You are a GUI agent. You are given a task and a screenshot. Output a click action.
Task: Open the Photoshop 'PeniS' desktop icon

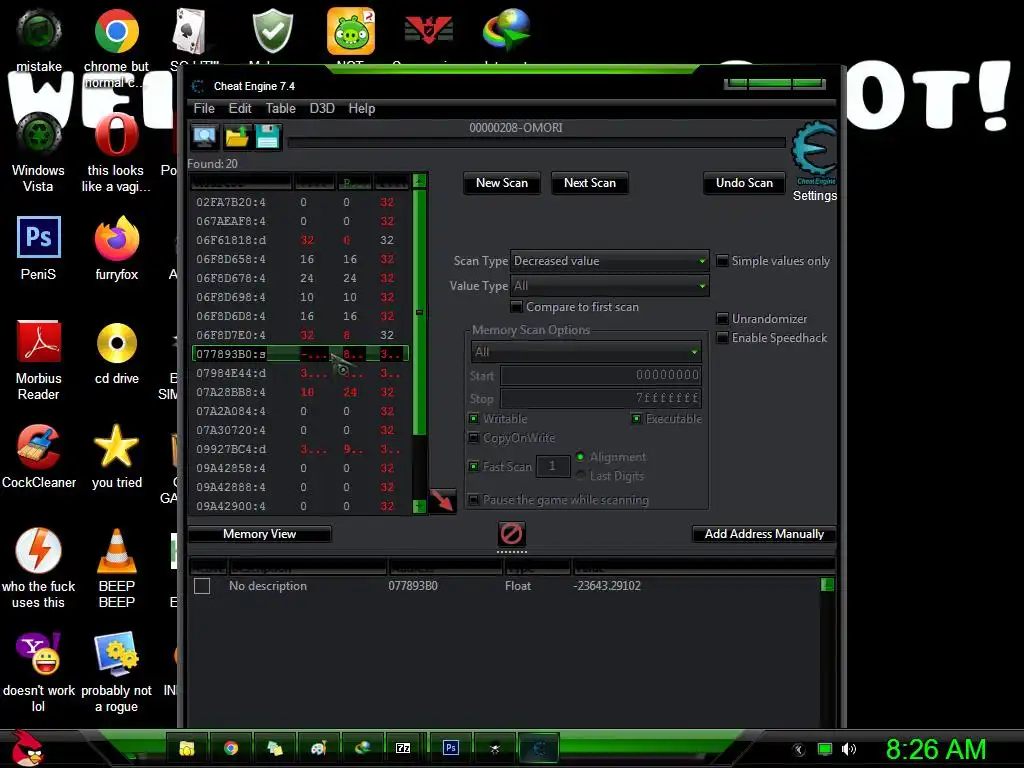[39, 237]
